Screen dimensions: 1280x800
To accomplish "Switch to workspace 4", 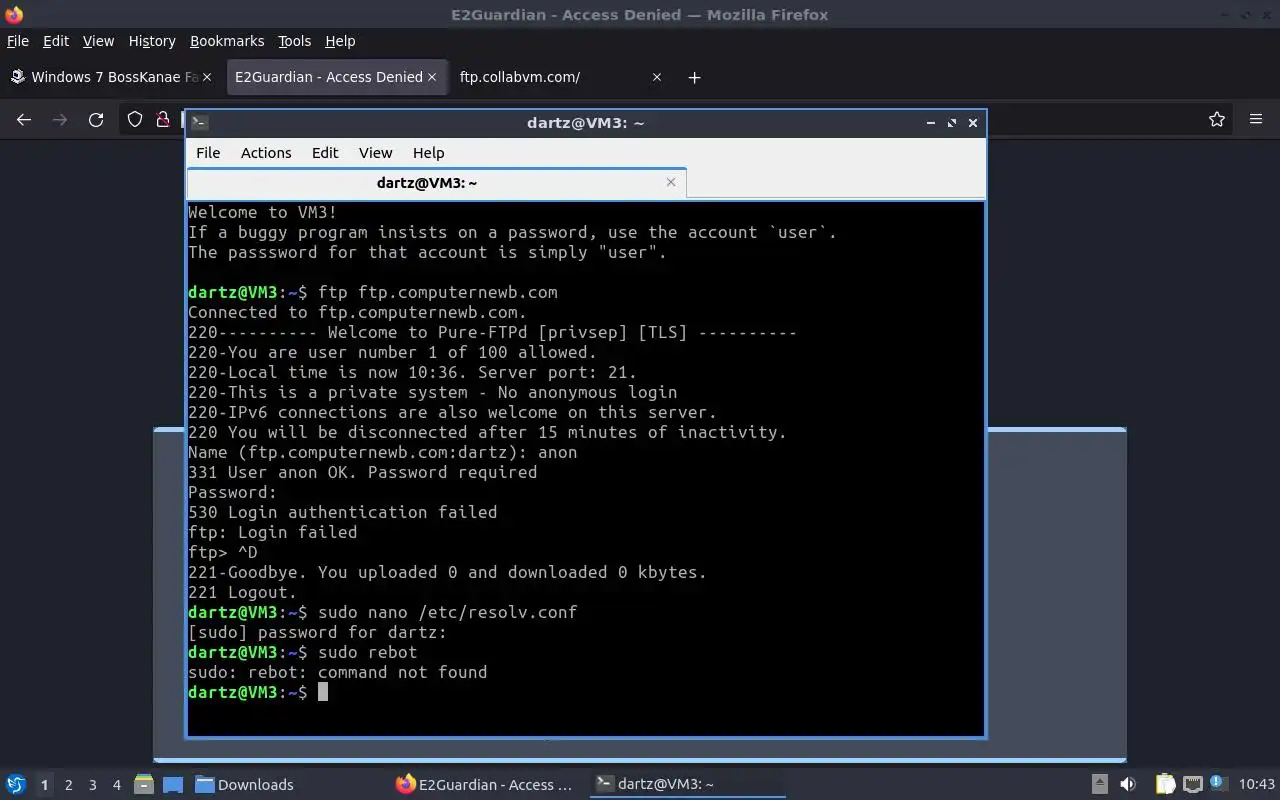I will click(116, 785).
